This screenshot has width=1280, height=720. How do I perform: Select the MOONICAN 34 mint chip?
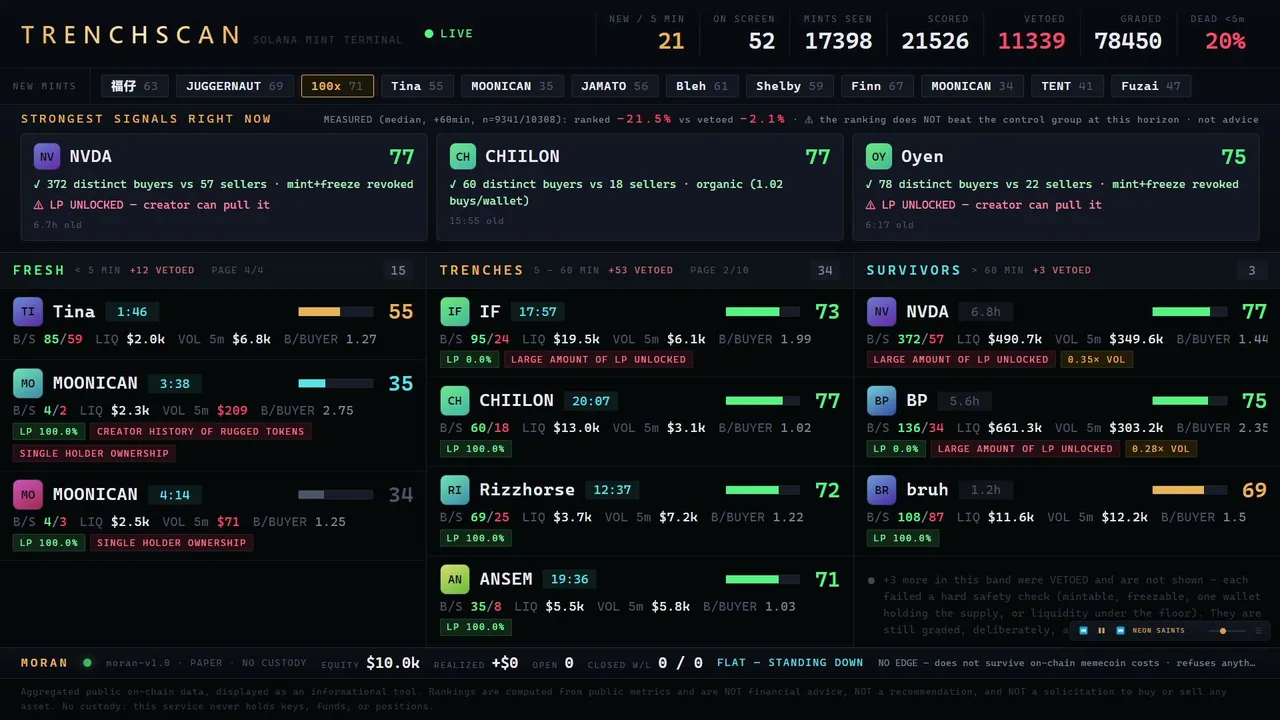pyautogui.click(x=972, y=86)
